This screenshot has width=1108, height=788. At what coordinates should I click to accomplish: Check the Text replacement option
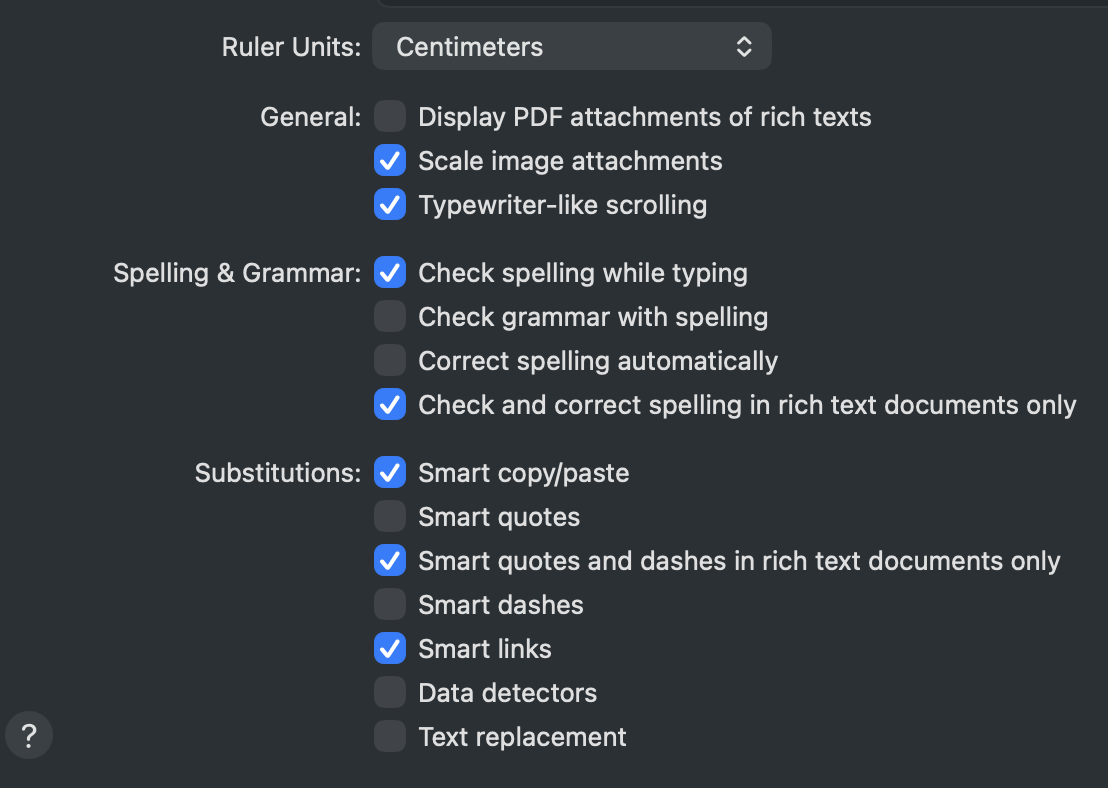pyautogui.click(x=390, y=737)
